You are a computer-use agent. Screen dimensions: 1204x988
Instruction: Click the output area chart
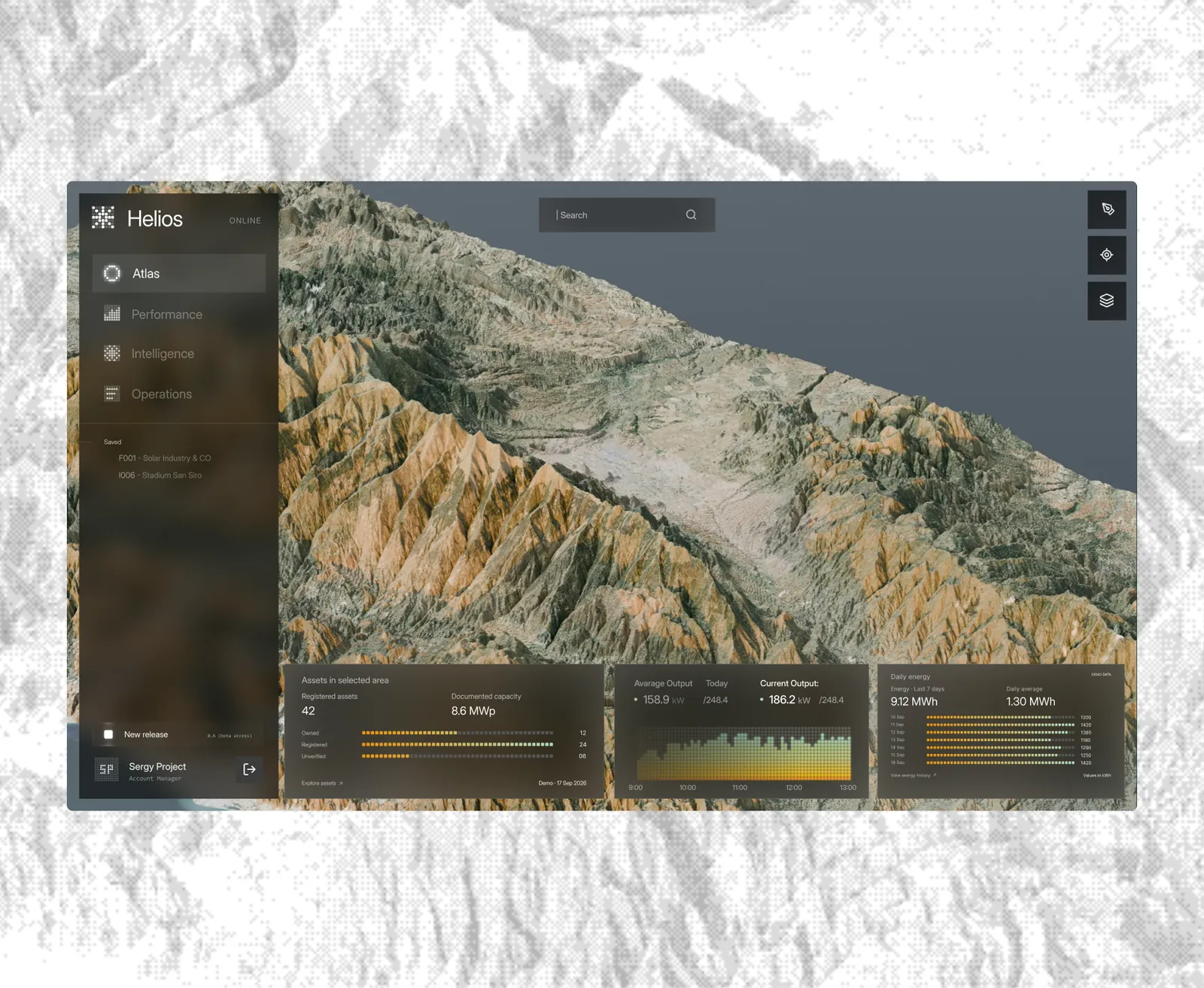coord(744,754)
